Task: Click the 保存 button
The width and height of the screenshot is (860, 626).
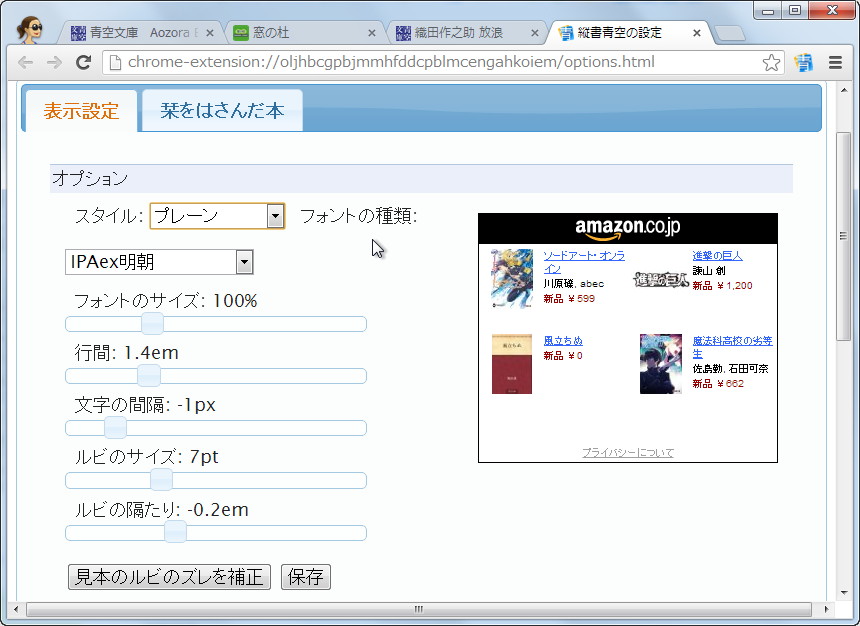Action: click(305, 577)
